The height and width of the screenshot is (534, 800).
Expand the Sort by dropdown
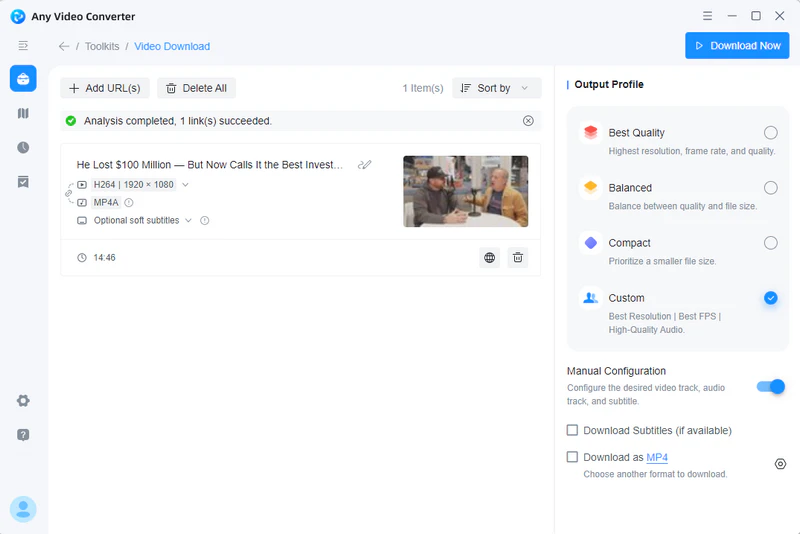(496, 88)
